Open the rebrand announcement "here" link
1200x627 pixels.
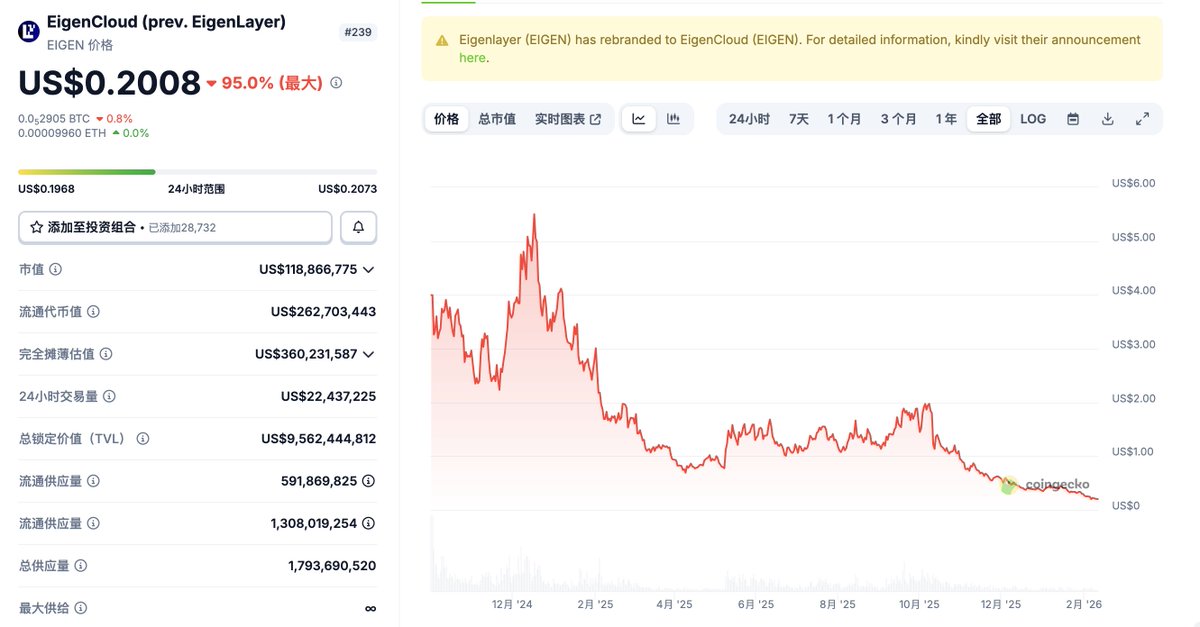coord(472,58)
